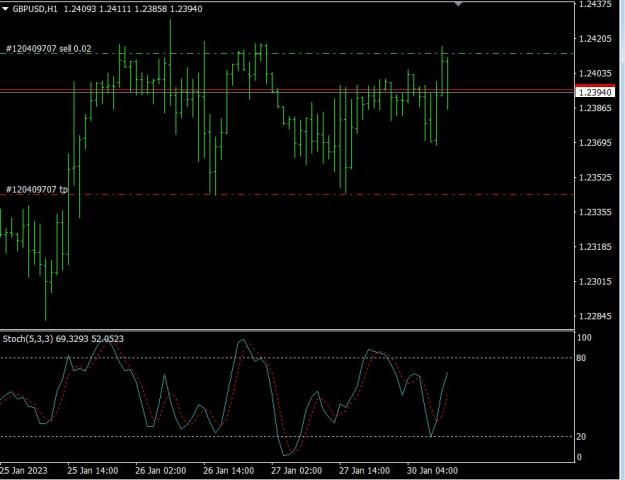Click the stochastic scale level 100
625x480 pixels.
584,338
